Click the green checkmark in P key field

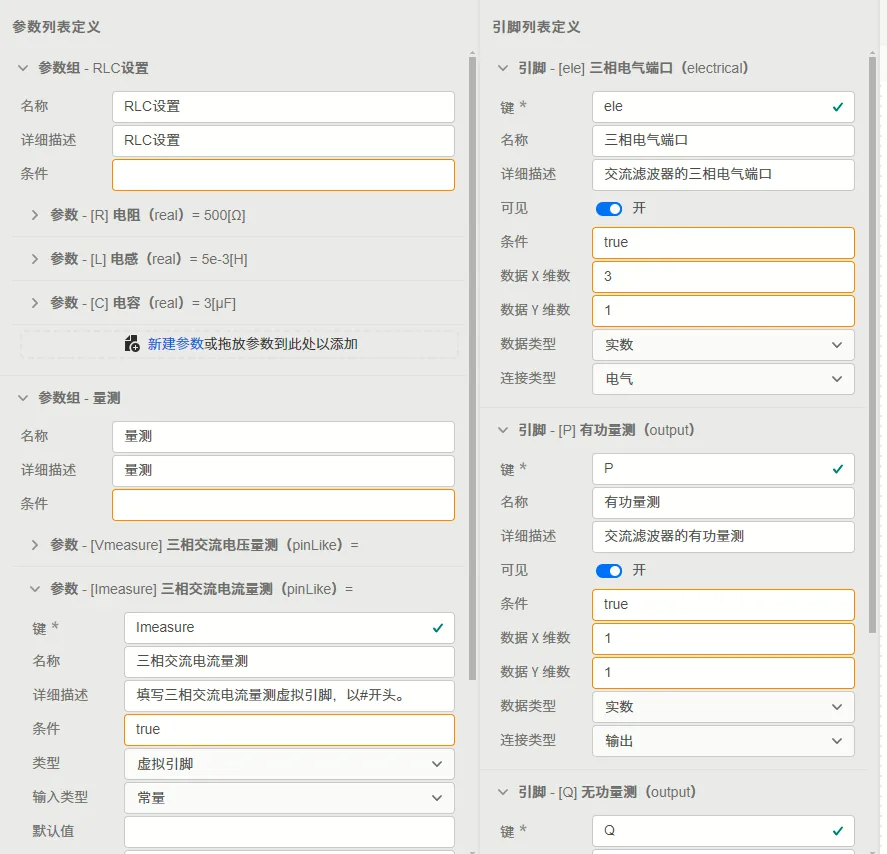point(838,468)
